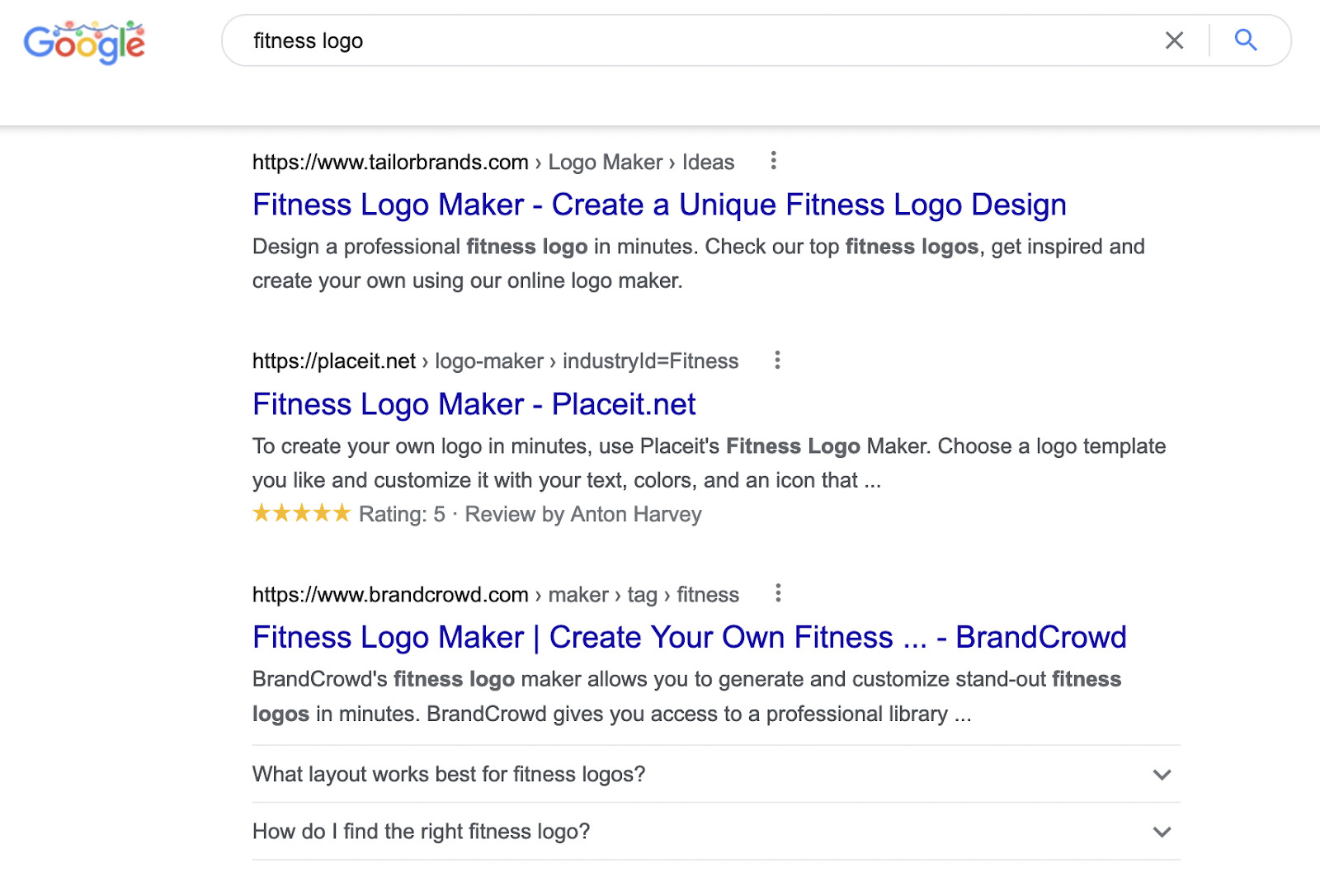Click the https://placeit.net URL text
The height and width of the screenshot is (896, 1320).
pos(333,361)
